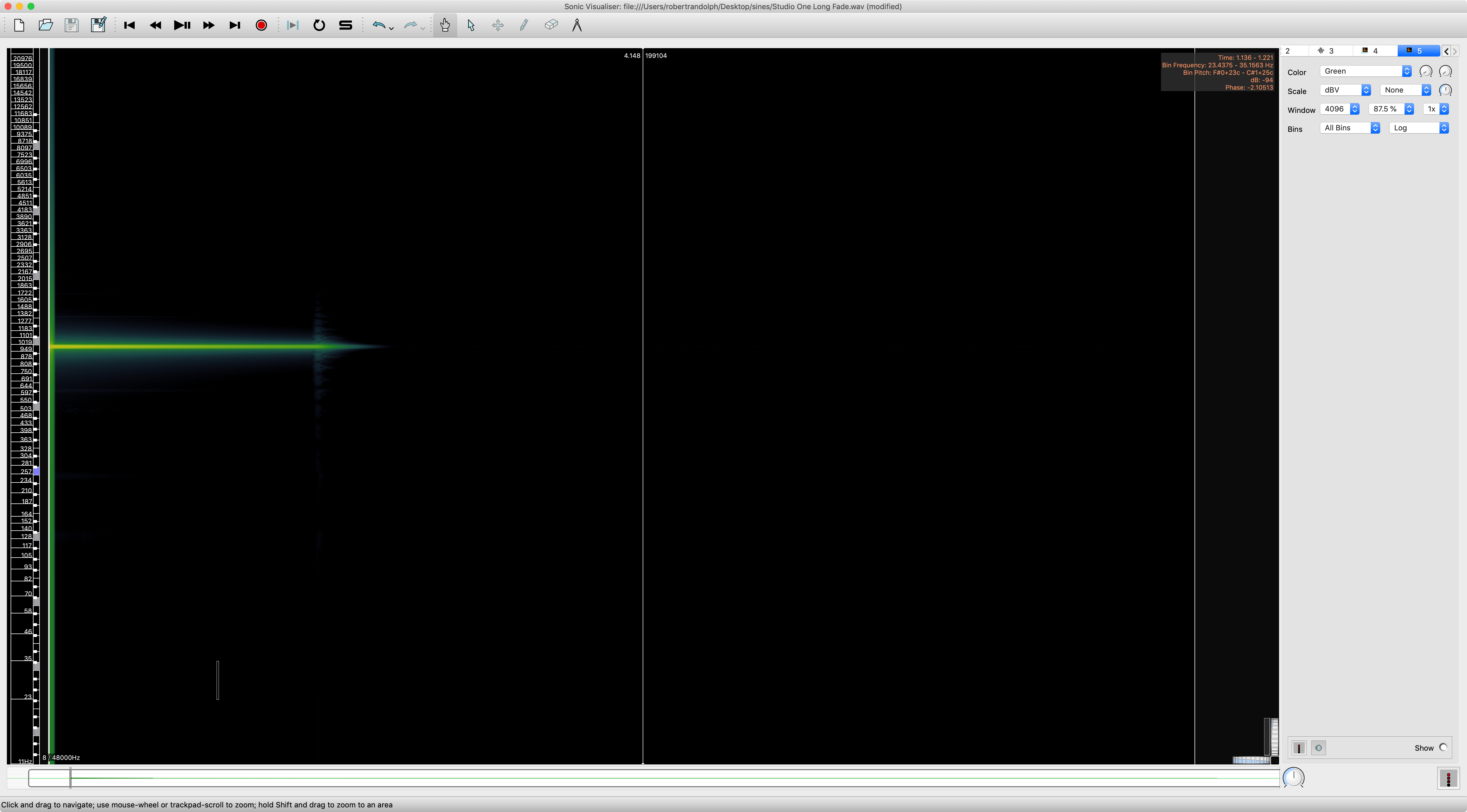Click the Save Session As icon

click(98, 26)
